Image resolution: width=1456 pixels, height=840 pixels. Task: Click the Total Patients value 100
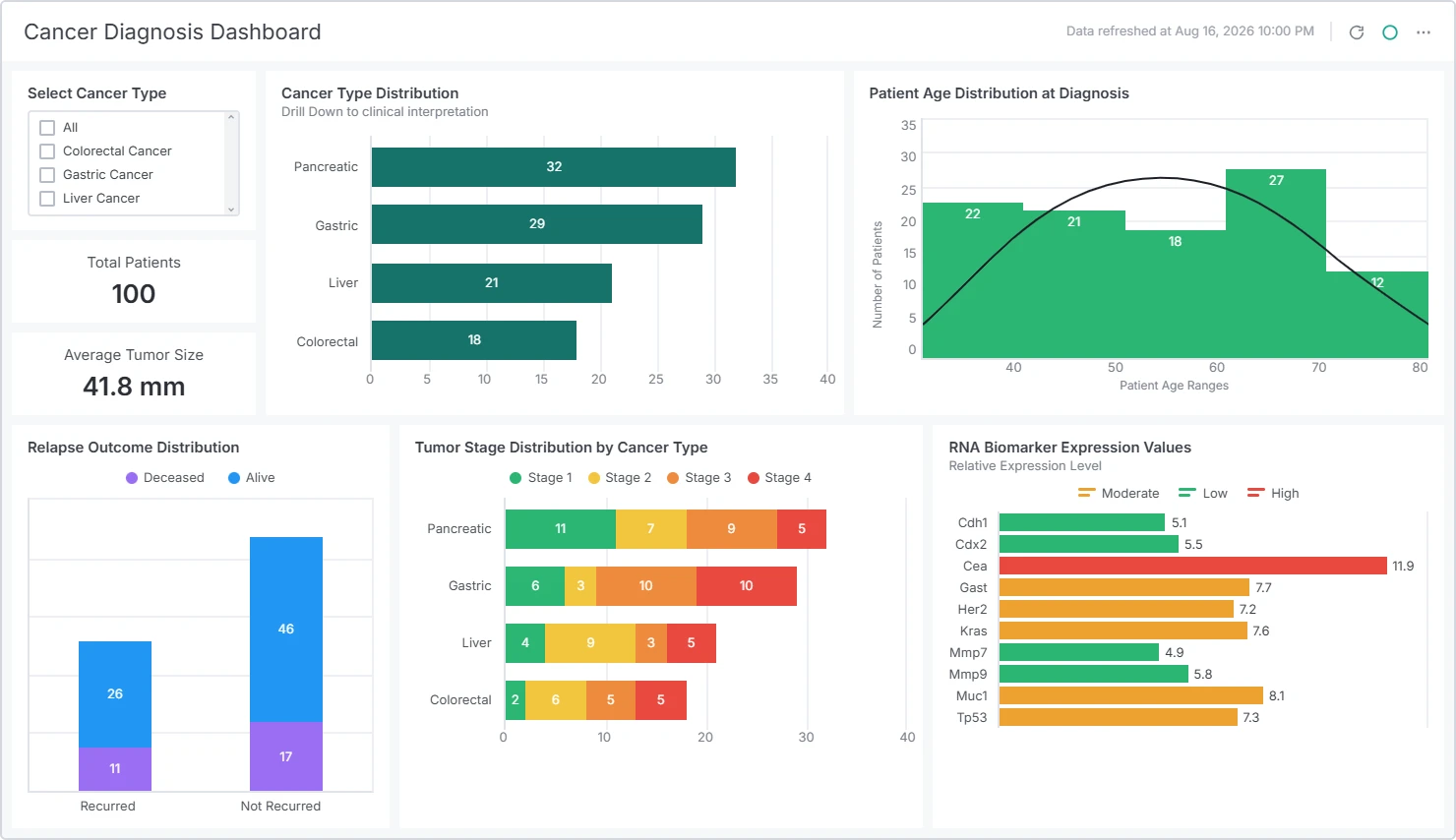(134, 294)
